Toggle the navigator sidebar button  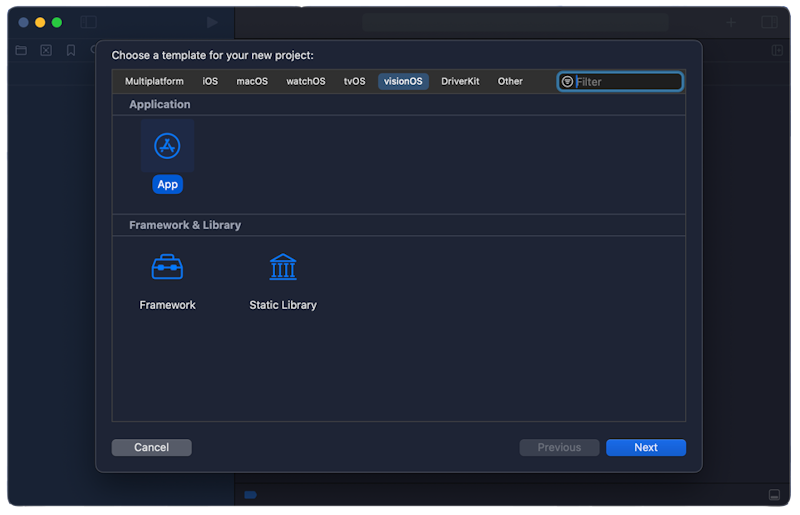coord(89,22)
